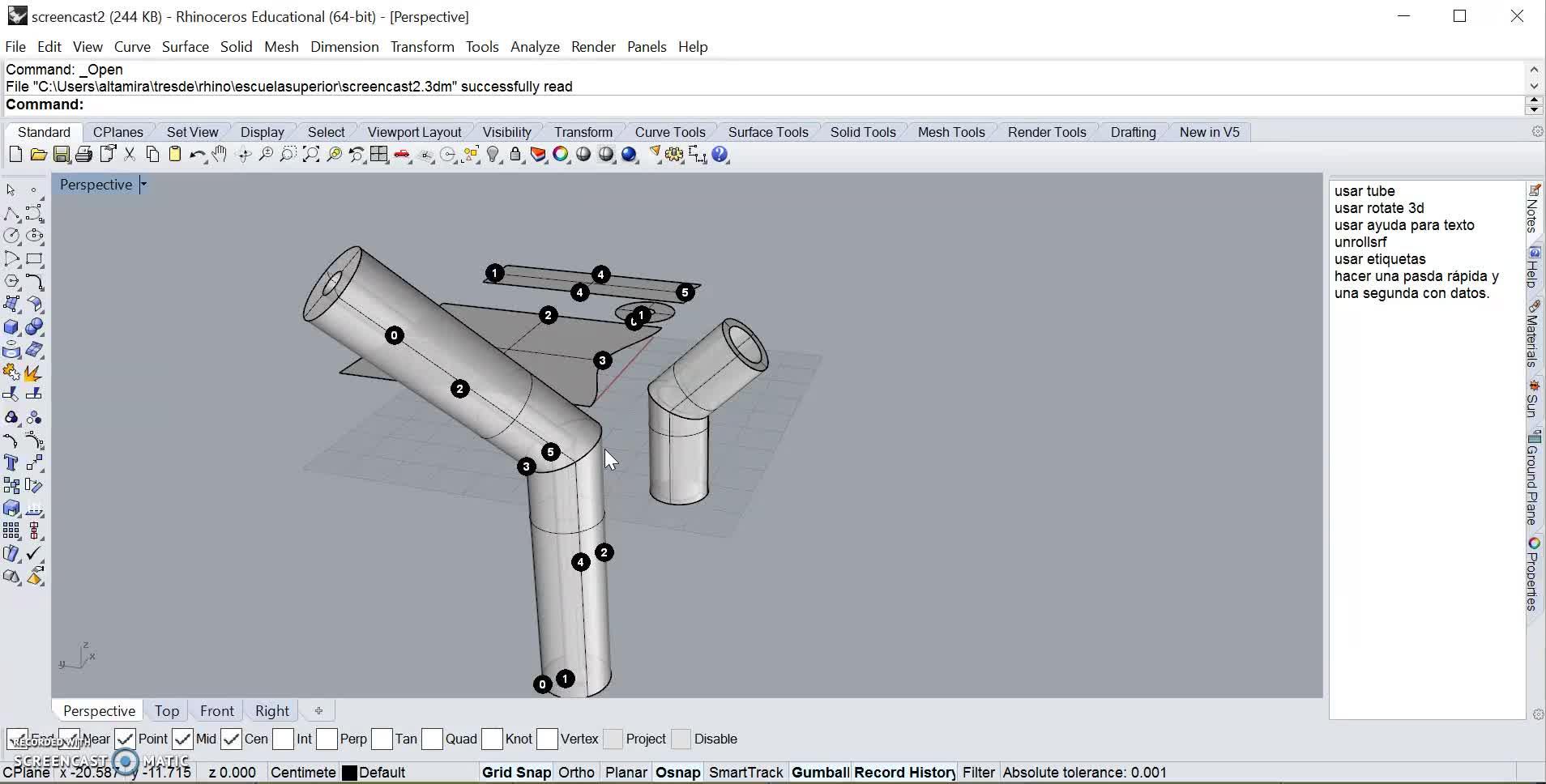Click the Save file icon

coord(61,155)
